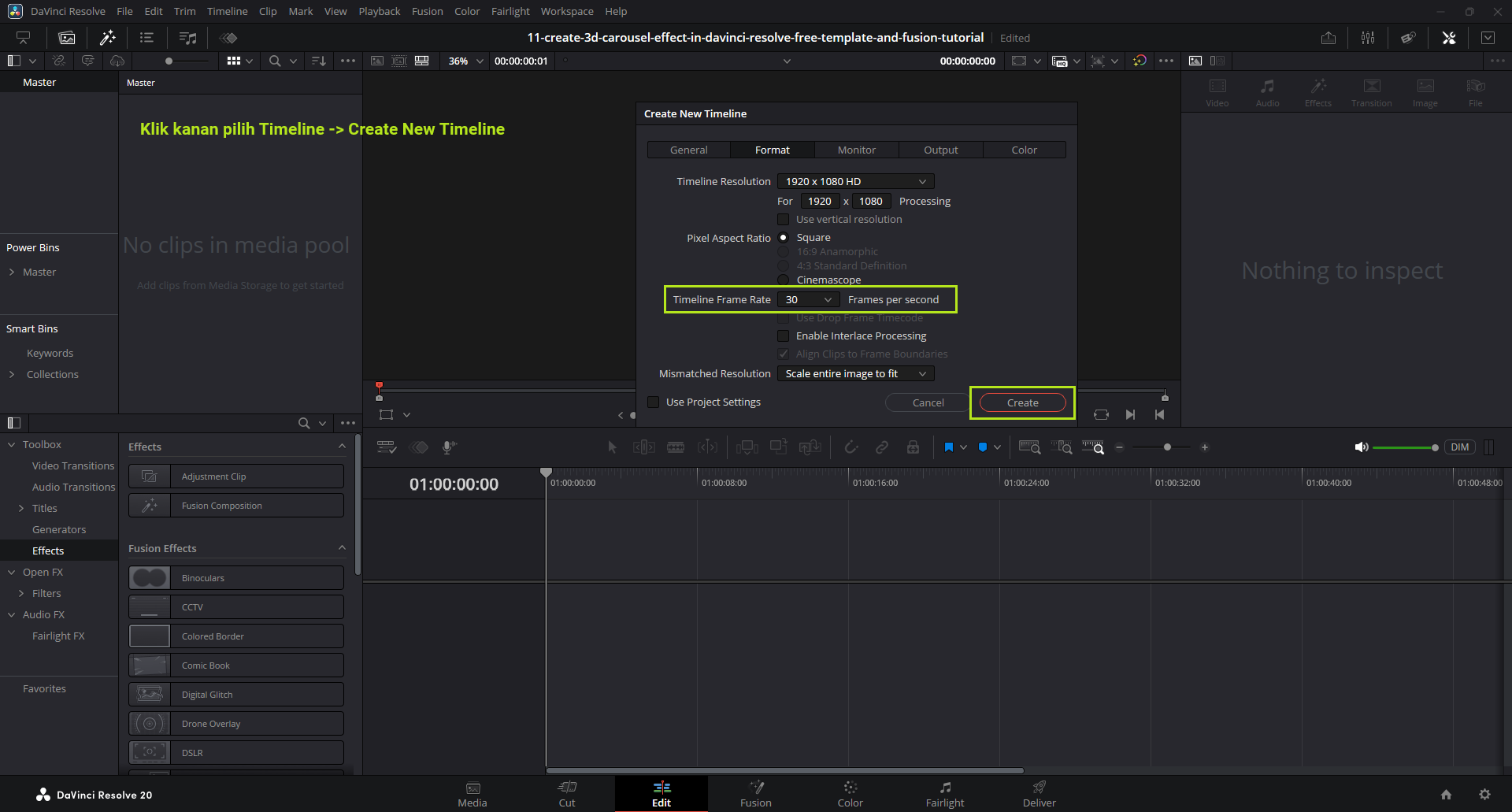Viewport: 1512px width, 812px height.
Task: Open the Timeline Resolution dropdown
Action: pyautogui.click(x=855, y=182)
